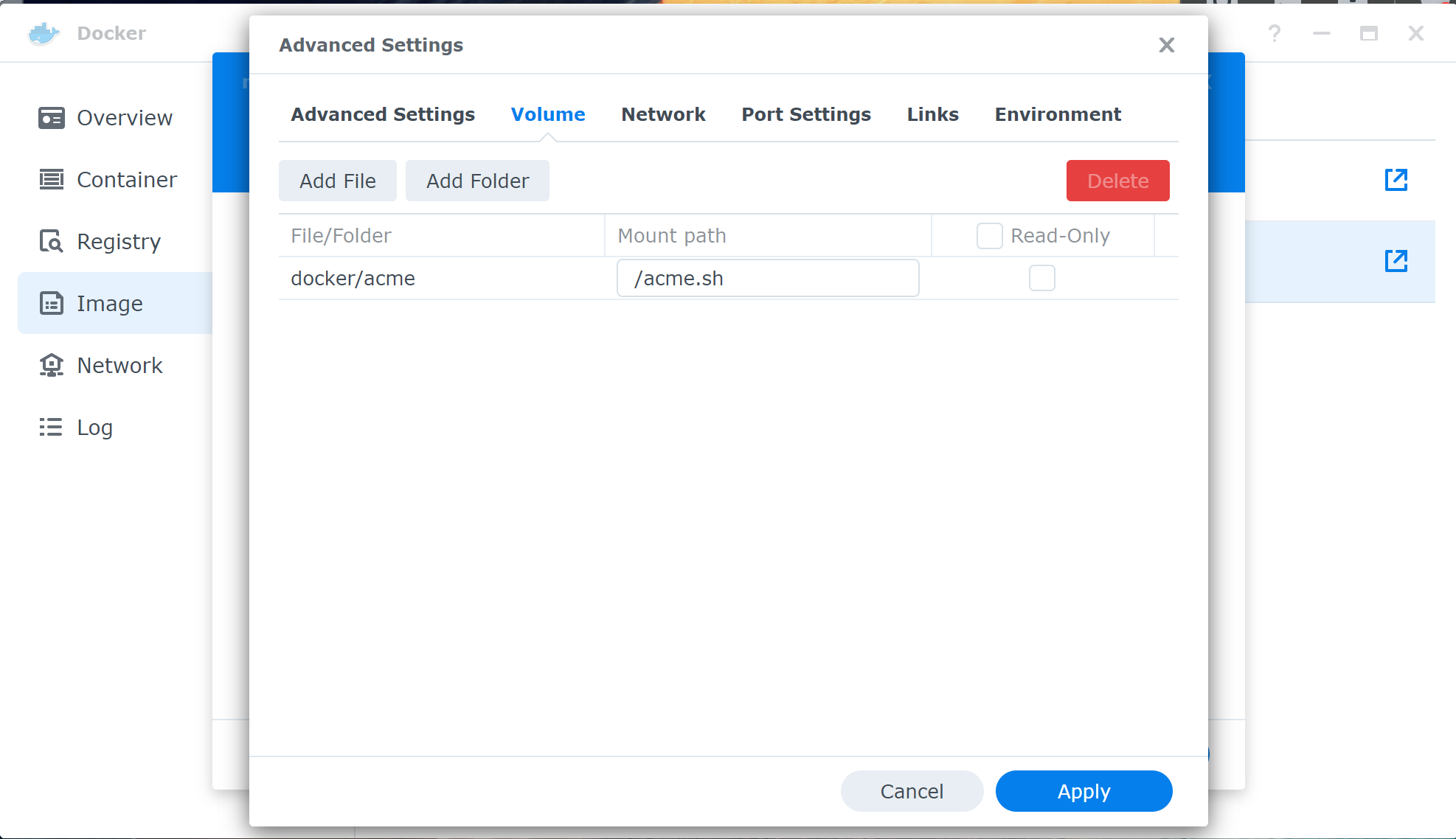Open the upper external link icon
The height and width of the screenshot is (839, 1456).
pos(1396,180)
